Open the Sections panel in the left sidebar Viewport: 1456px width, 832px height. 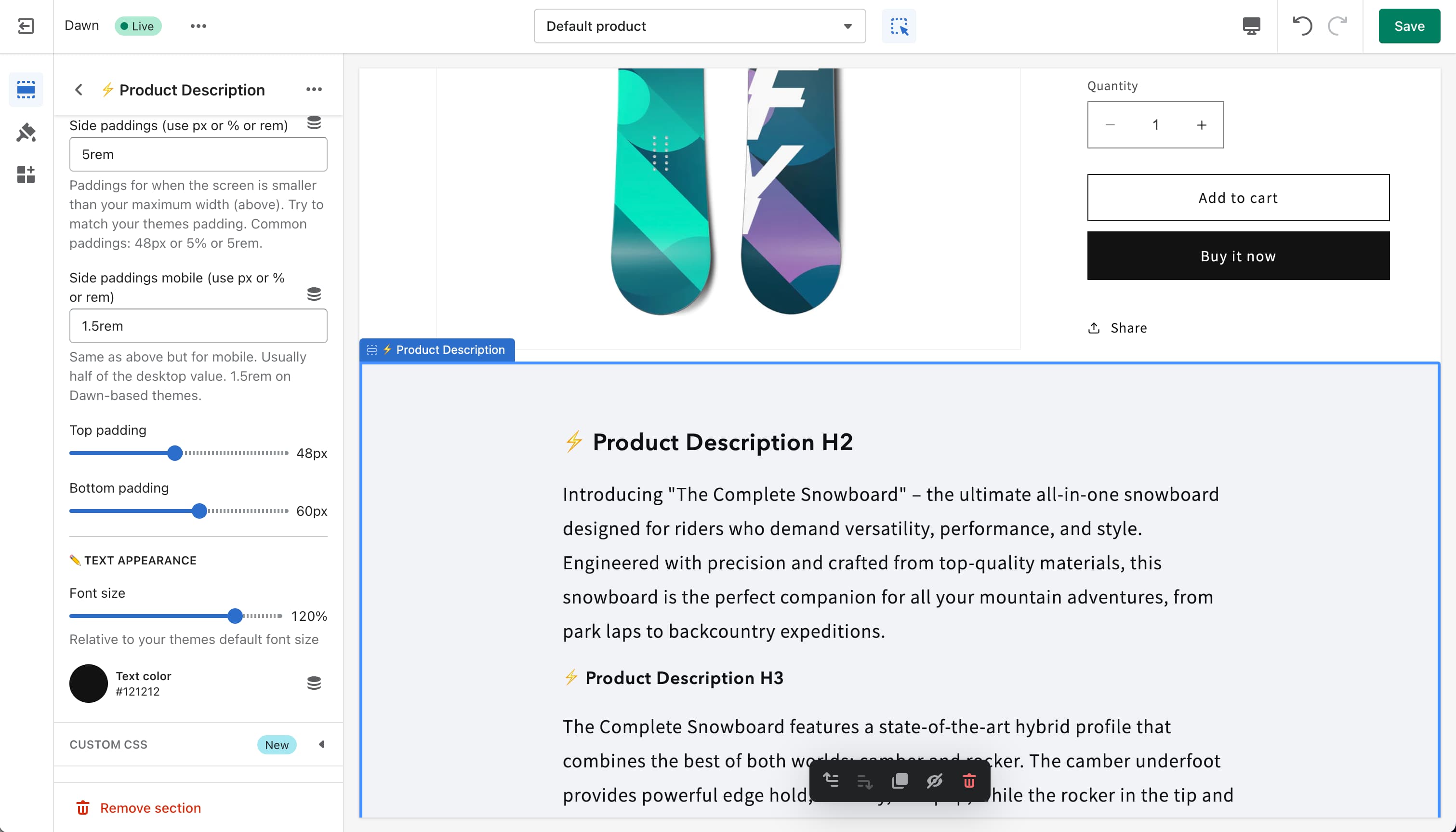tap(26, 89)
